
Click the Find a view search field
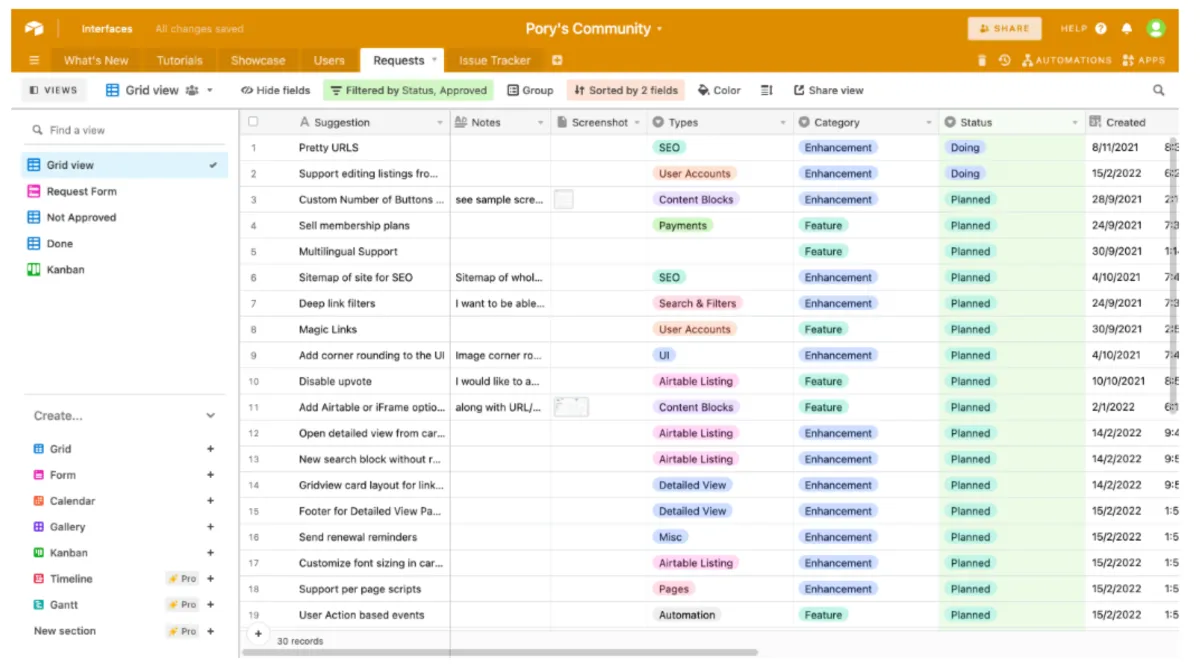coord(125,130)
